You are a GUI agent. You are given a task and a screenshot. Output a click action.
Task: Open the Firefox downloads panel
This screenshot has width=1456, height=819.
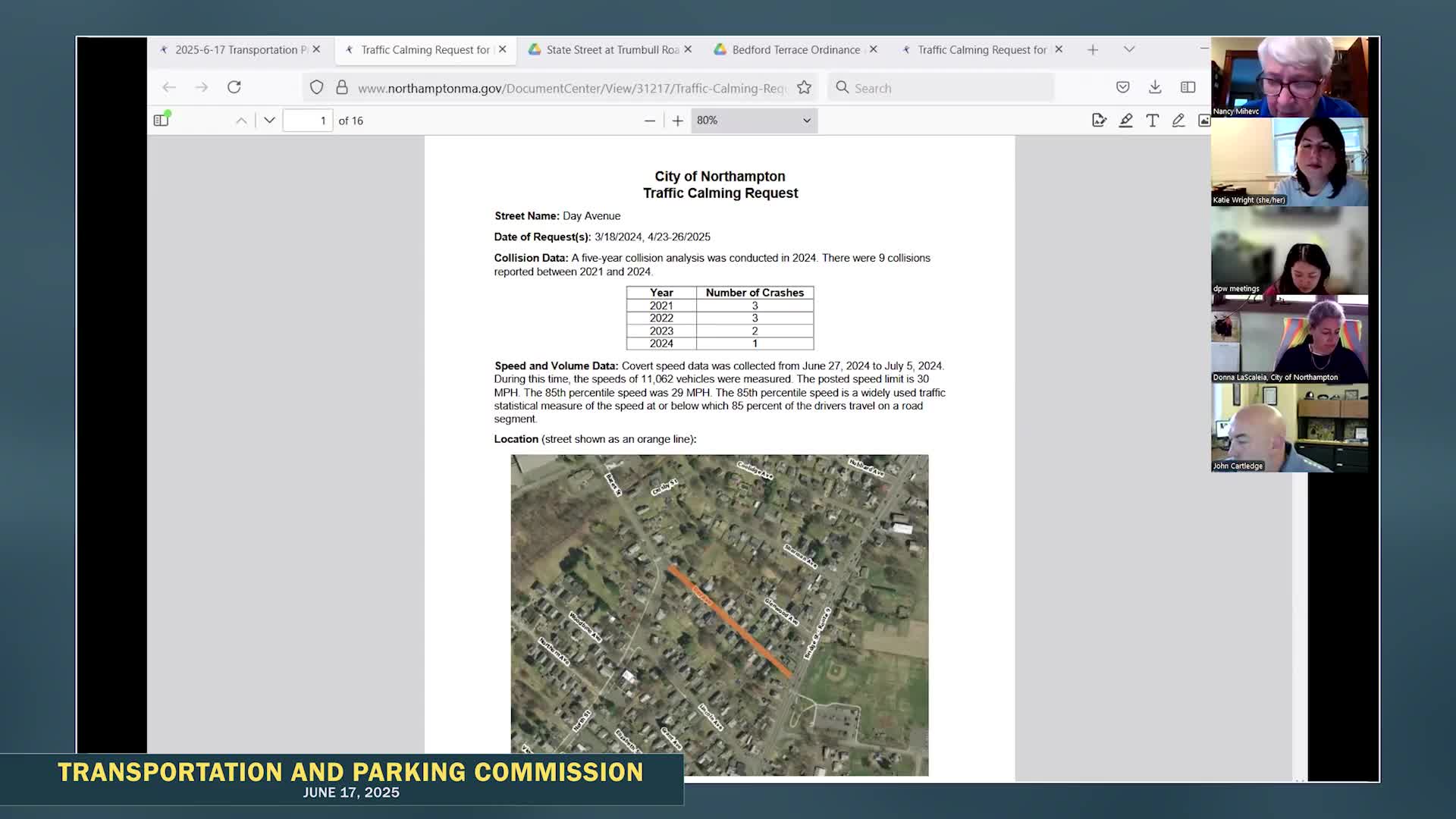(x=1155, y=88)
